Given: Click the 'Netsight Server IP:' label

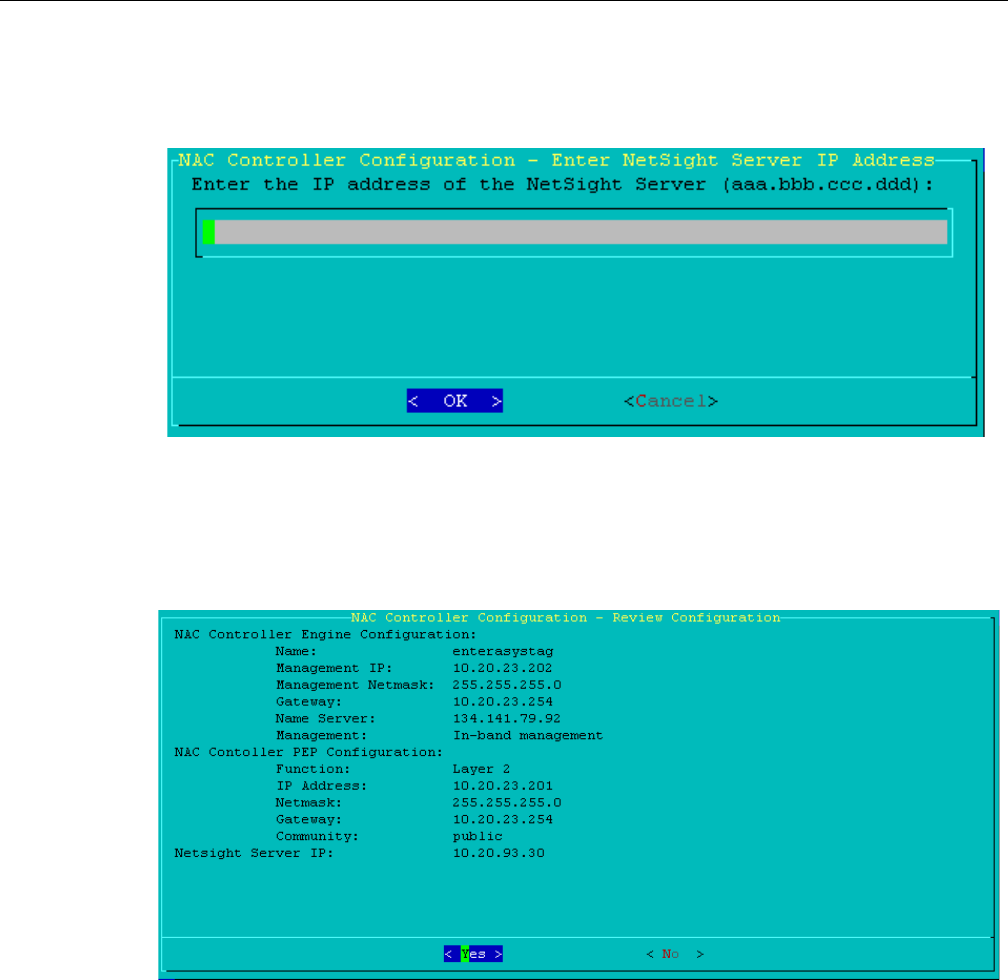Looking at the screenshot, I should pos(254,853).
